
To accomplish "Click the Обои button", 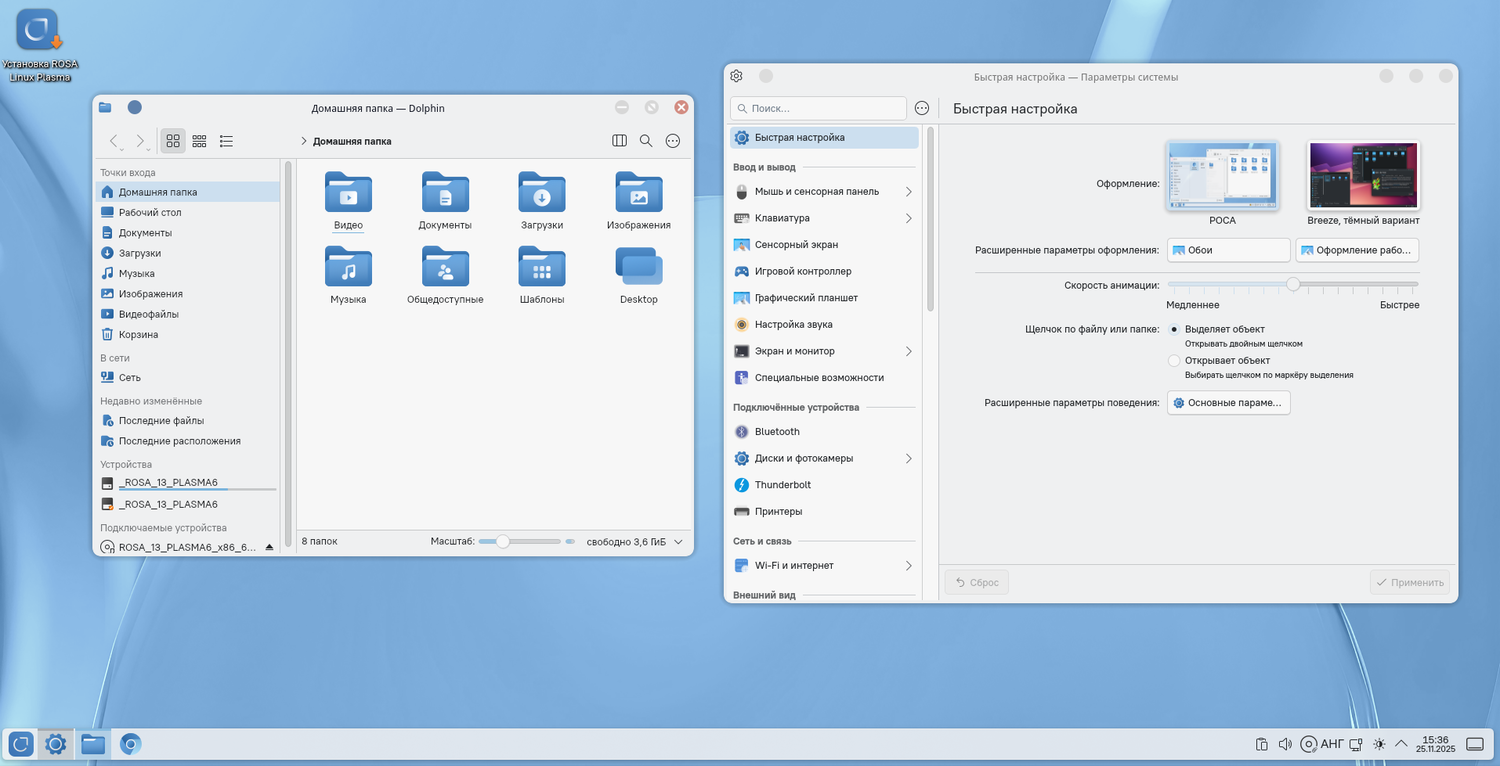I will pyautogui.click(x=1228, y=250).
